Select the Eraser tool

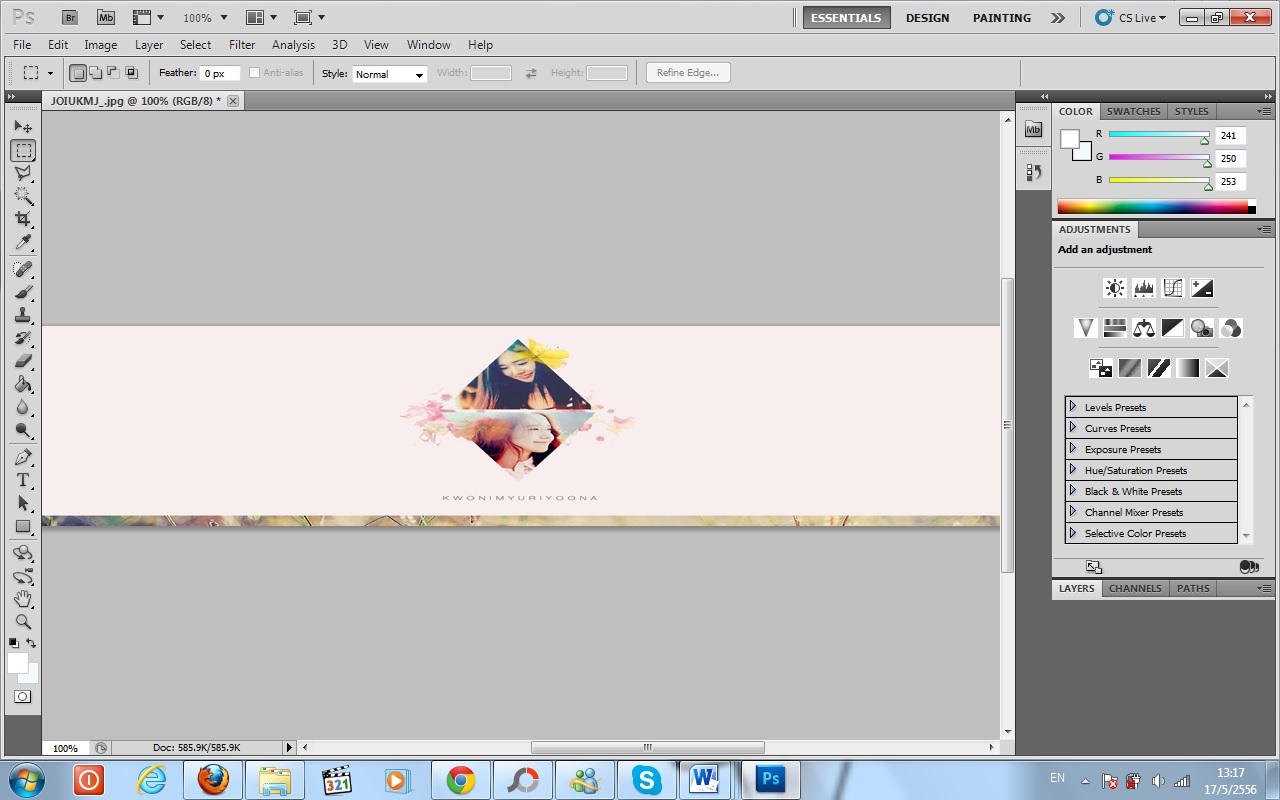[x=23, y=361]
